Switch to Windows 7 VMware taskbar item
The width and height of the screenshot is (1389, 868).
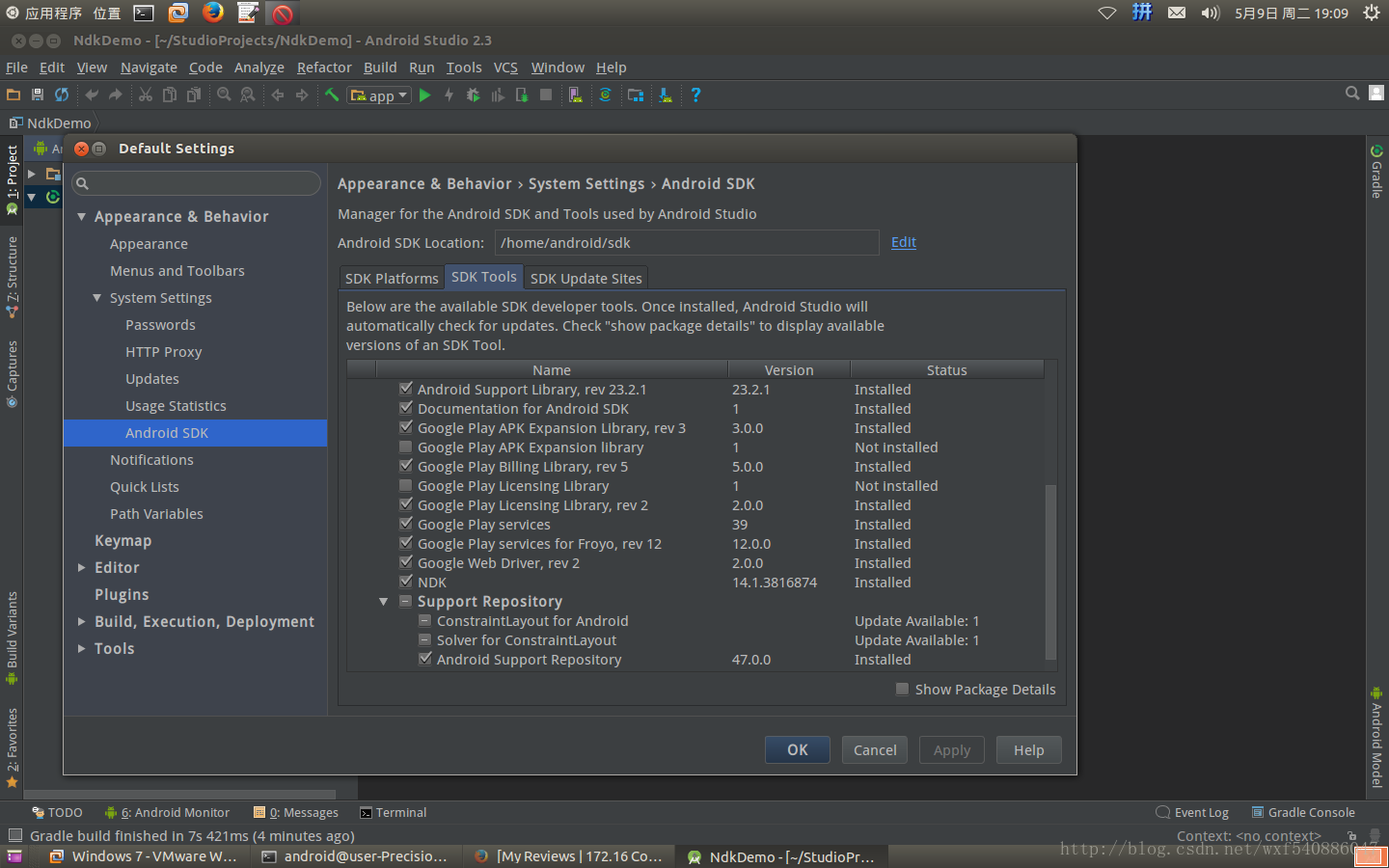pos(143,856)
